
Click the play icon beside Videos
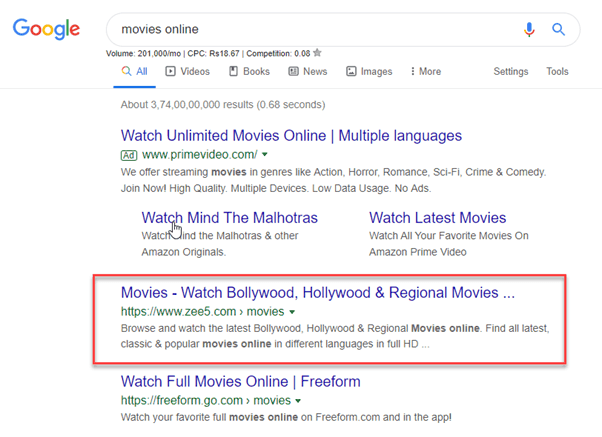pyautogui.click(x=170, y=71)
